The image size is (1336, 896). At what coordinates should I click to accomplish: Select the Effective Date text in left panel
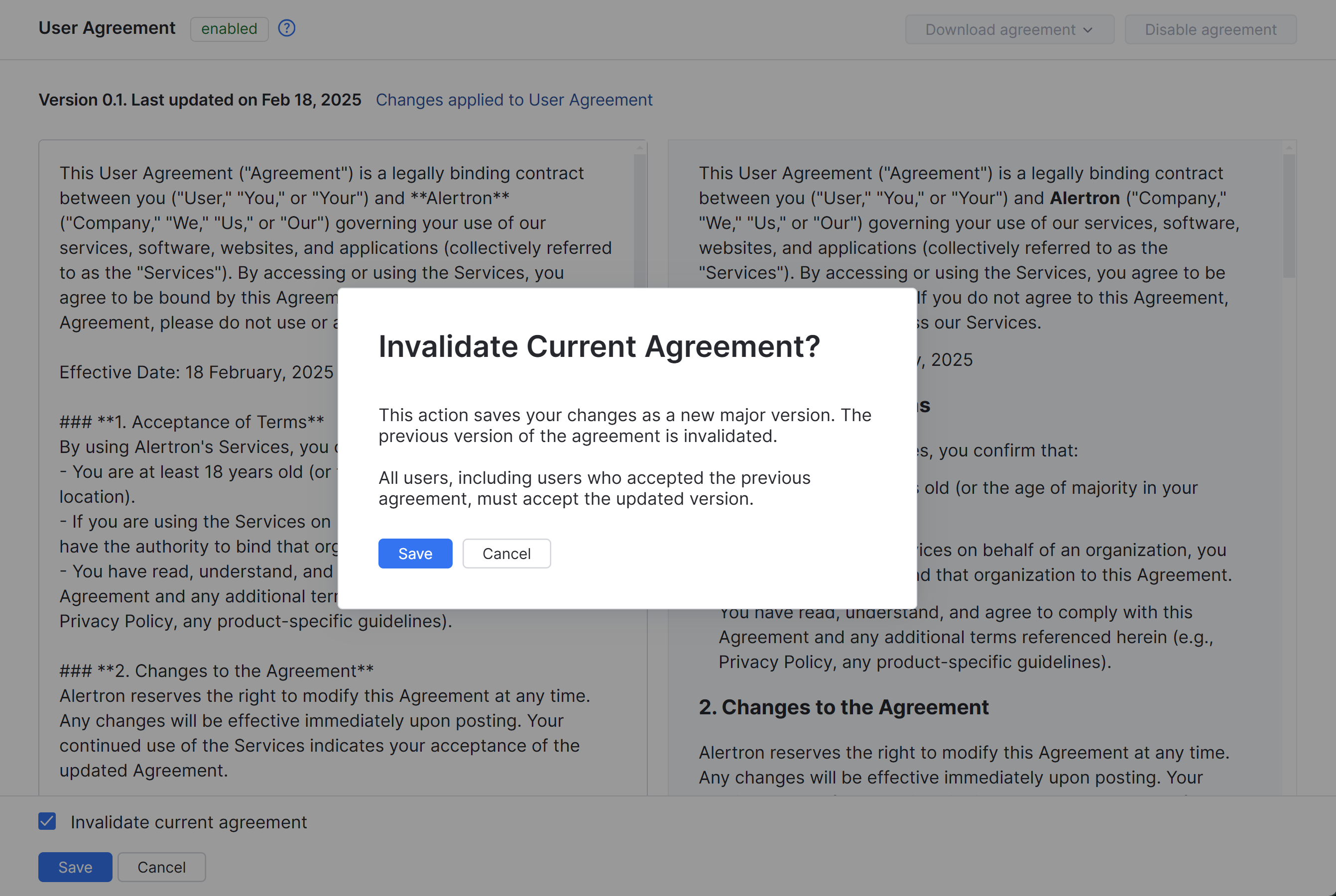pyautogui.click(x=196, y=372)
